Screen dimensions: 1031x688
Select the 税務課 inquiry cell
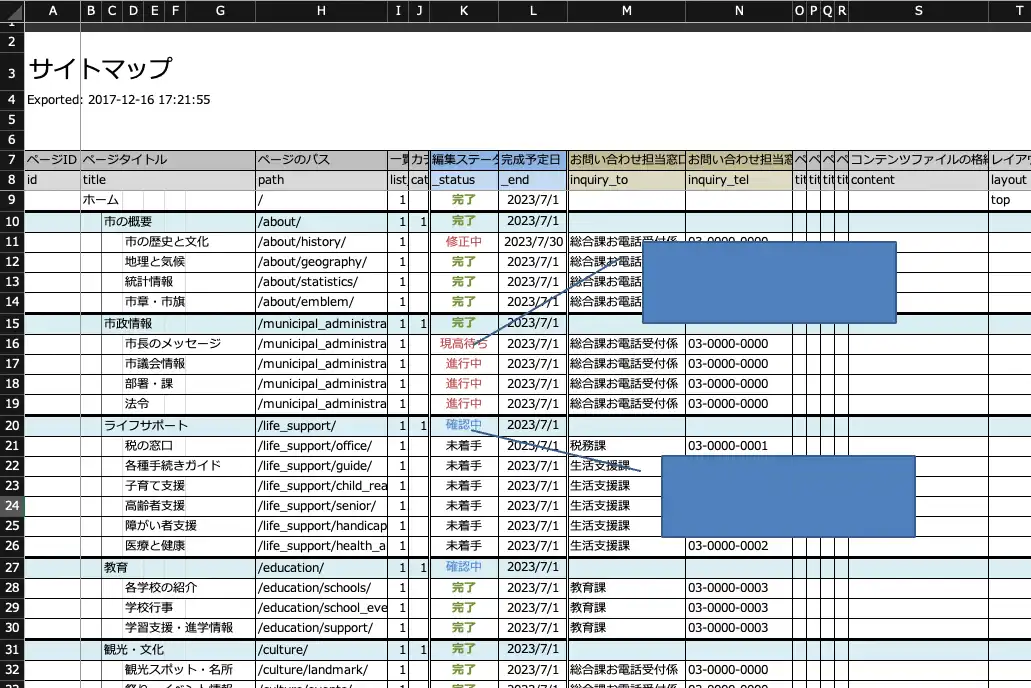tap(626, 445)
